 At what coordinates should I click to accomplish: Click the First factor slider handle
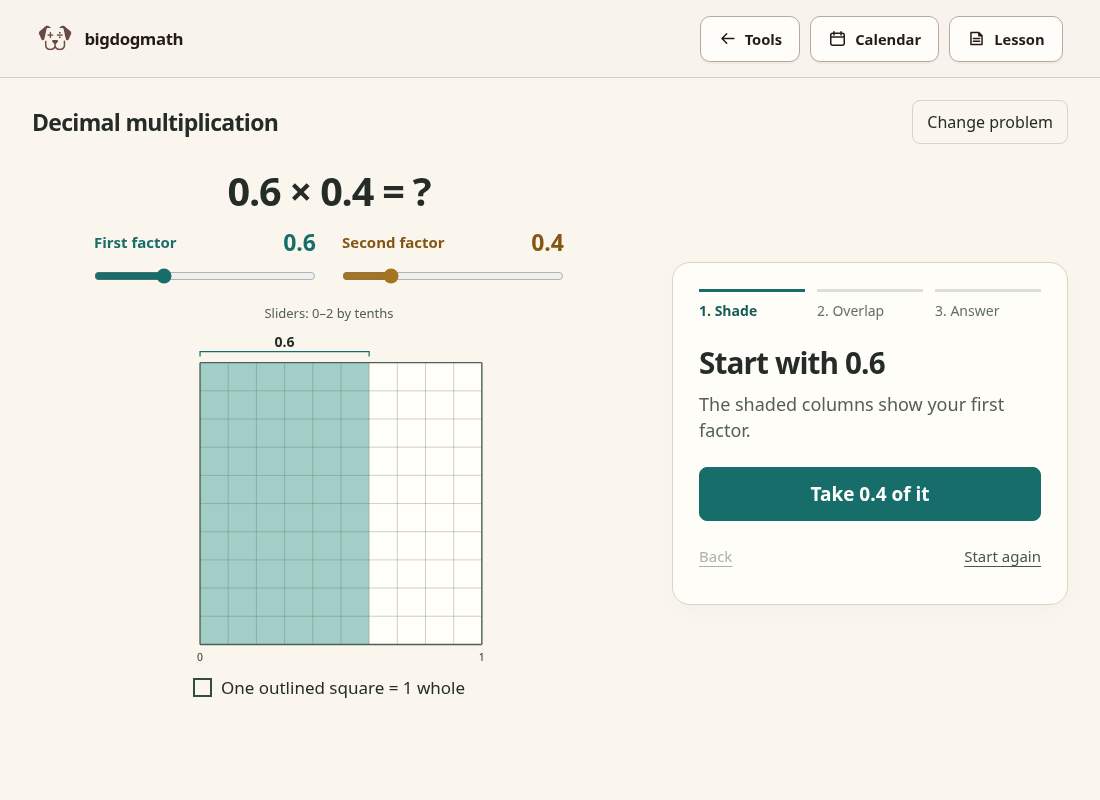click(164, 276)
